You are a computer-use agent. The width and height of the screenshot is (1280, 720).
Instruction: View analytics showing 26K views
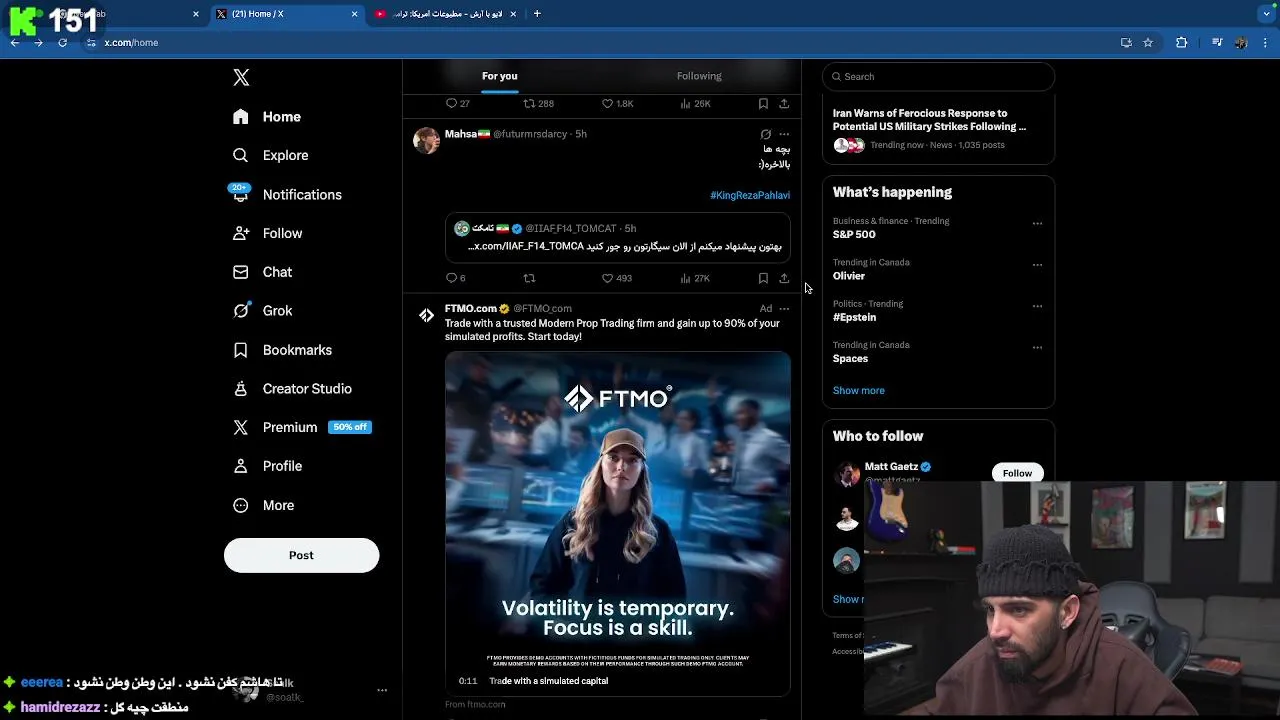coord(695,103)
